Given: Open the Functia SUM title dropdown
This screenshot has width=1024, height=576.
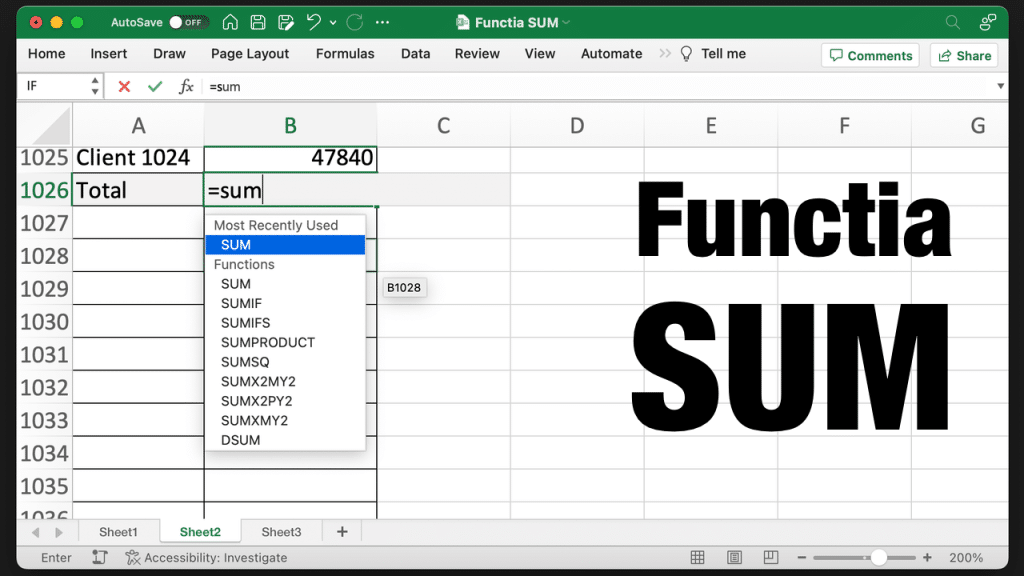Looking at the screenshot, I should point(566,22).
